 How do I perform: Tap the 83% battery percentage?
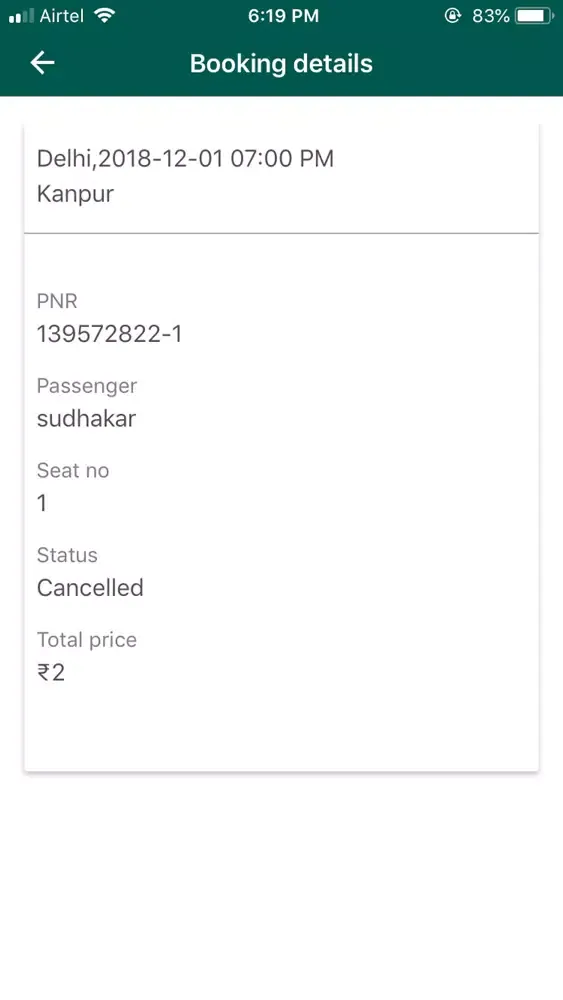pyautogui.click(x=491, y=16)
